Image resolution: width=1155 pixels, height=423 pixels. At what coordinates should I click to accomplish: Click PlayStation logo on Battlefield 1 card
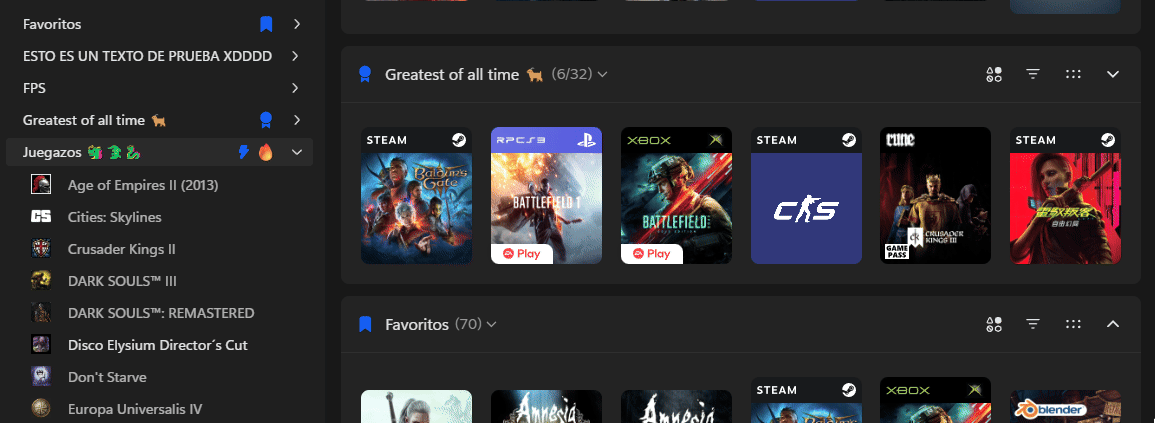click(x=586, y=140)
